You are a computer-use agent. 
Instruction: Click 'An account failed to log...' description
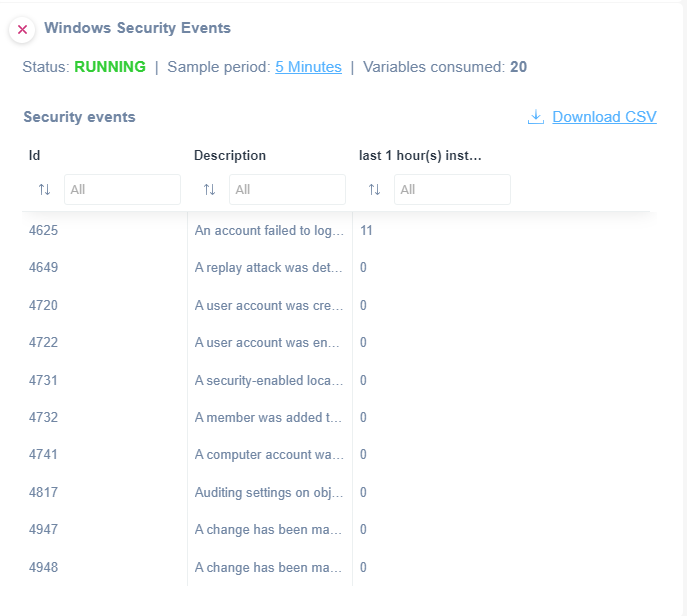point(269,230)
